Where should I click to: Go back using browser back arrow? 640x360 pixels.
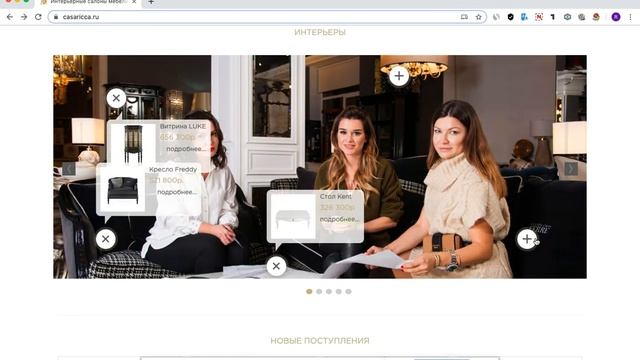click(10, 17)
